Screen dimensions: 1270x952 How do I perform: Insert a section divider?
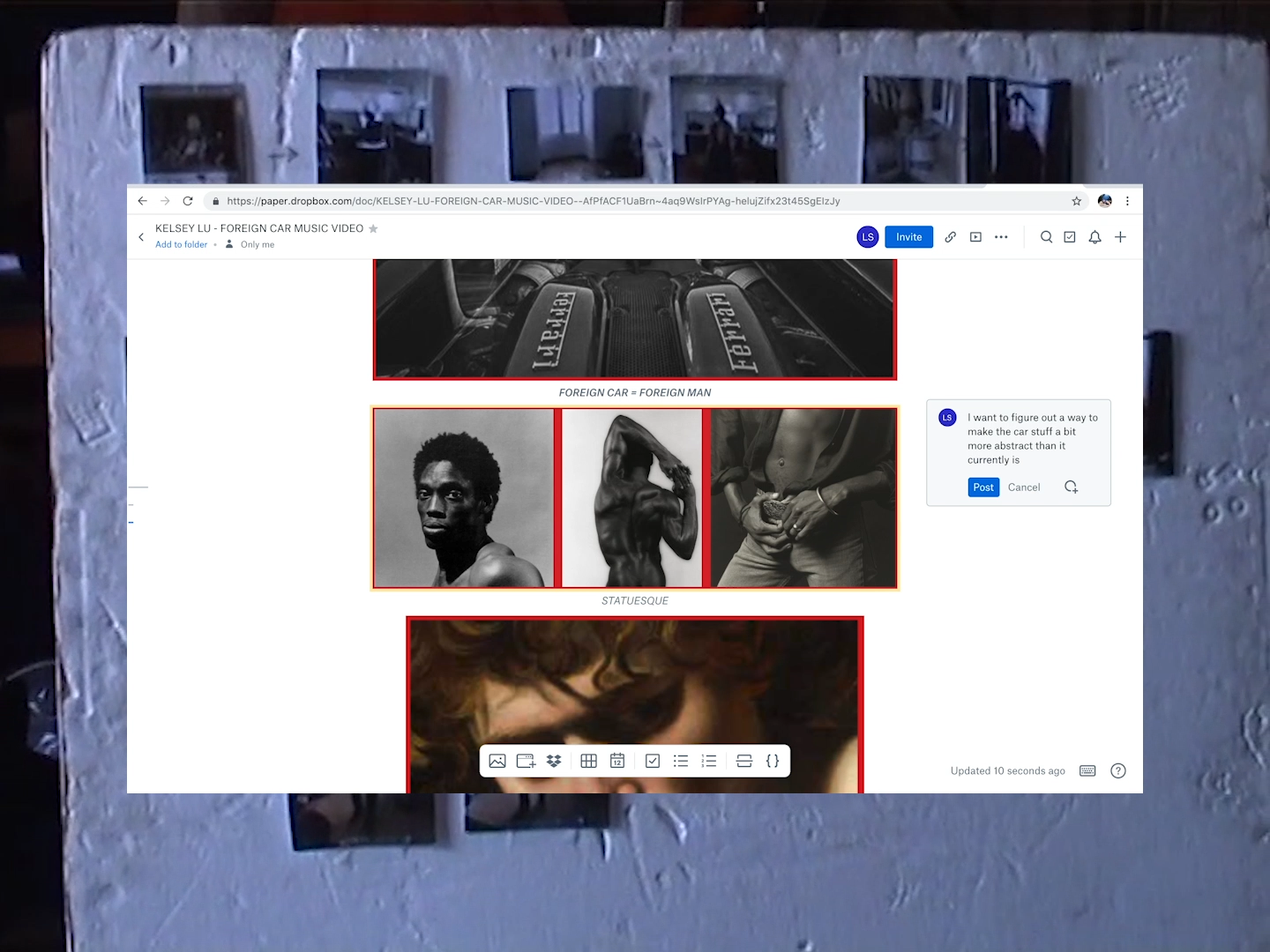click(744, 761)
